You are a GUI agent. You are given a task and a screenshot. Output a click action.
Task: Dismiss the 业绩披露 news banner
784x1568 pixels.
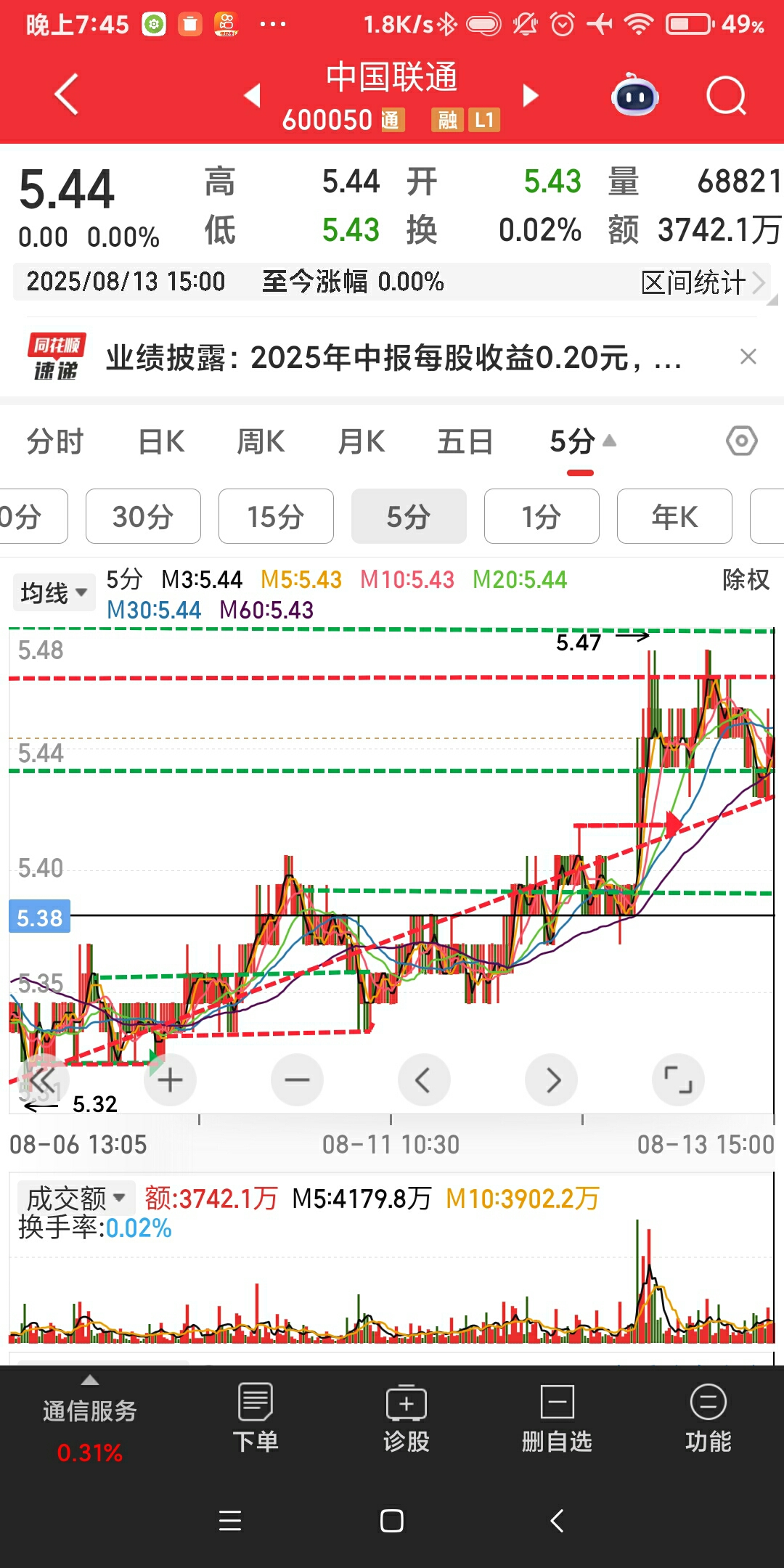coord(748,356)
